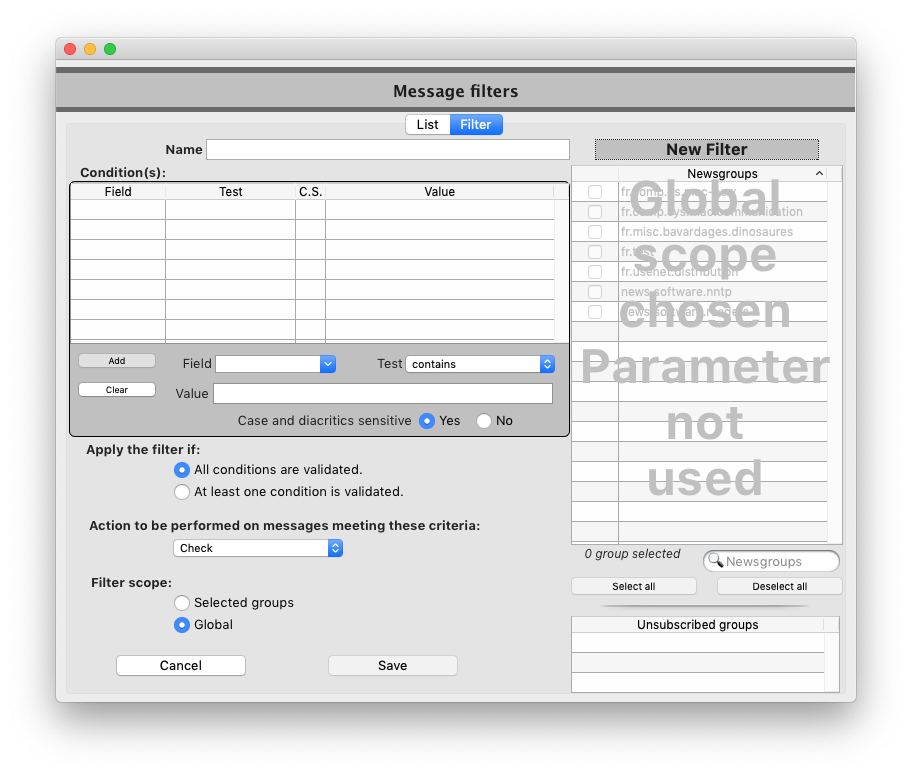Check the fr.usenet.distribution newsgroup
This screenshot has width=912, height=776.
[595, 271]
